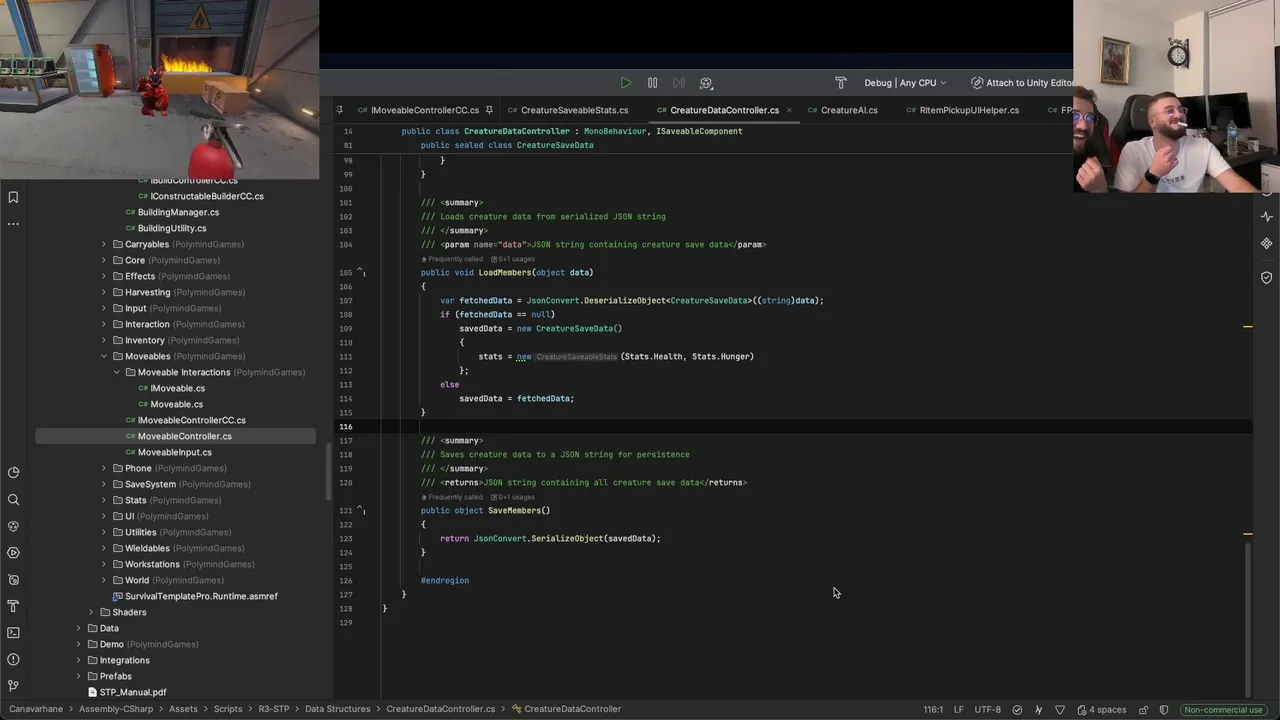Screen dimensions: 1280x720
Task: Open the 4 spaces indent settings
Action: coord(1103,710)
